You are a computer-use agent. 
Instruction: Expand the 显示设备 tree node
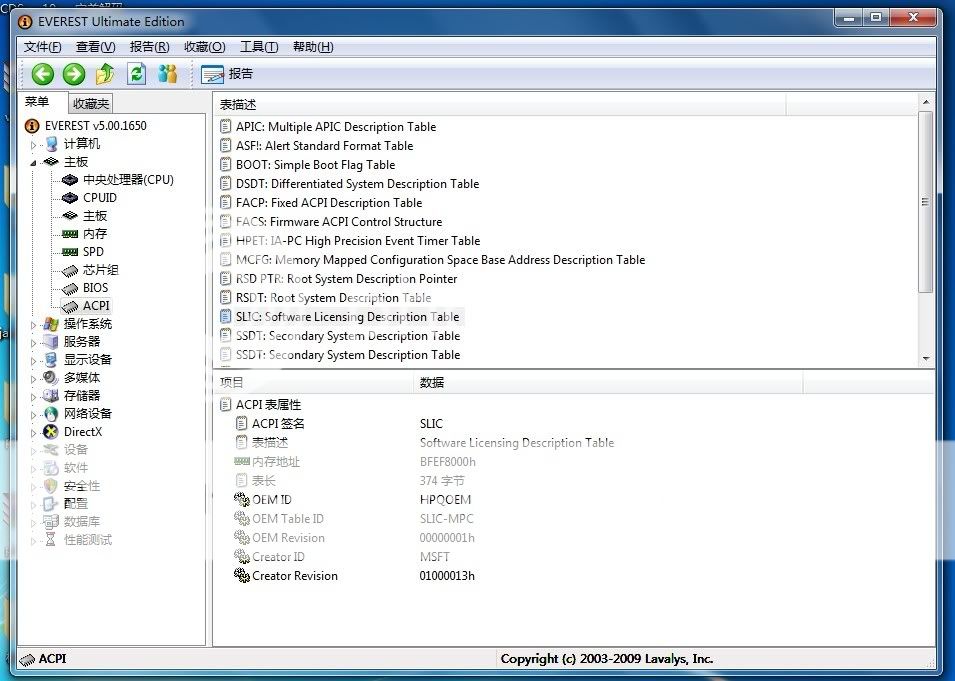tap(33, 361)
